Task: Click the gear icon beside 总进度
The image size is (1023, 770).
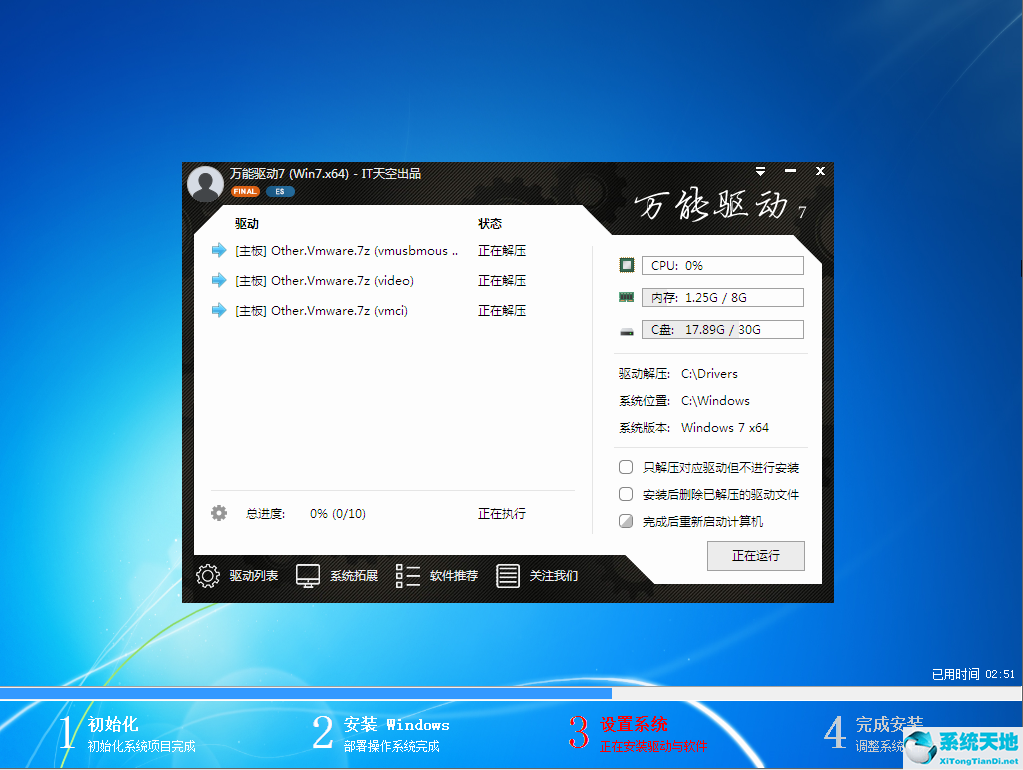Action: (219, 513)
